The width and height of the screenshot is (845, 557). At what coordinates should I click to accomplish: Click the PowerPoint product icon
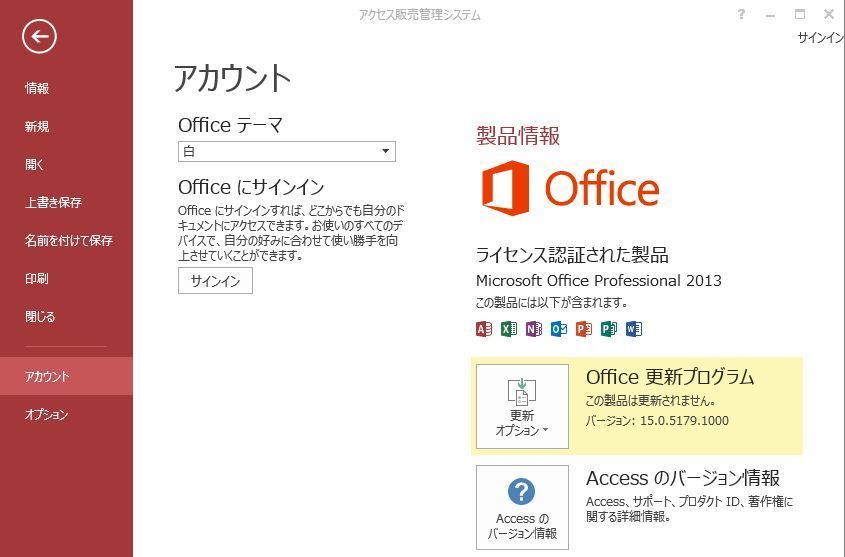pyautogui.click(x=584, y=329)
